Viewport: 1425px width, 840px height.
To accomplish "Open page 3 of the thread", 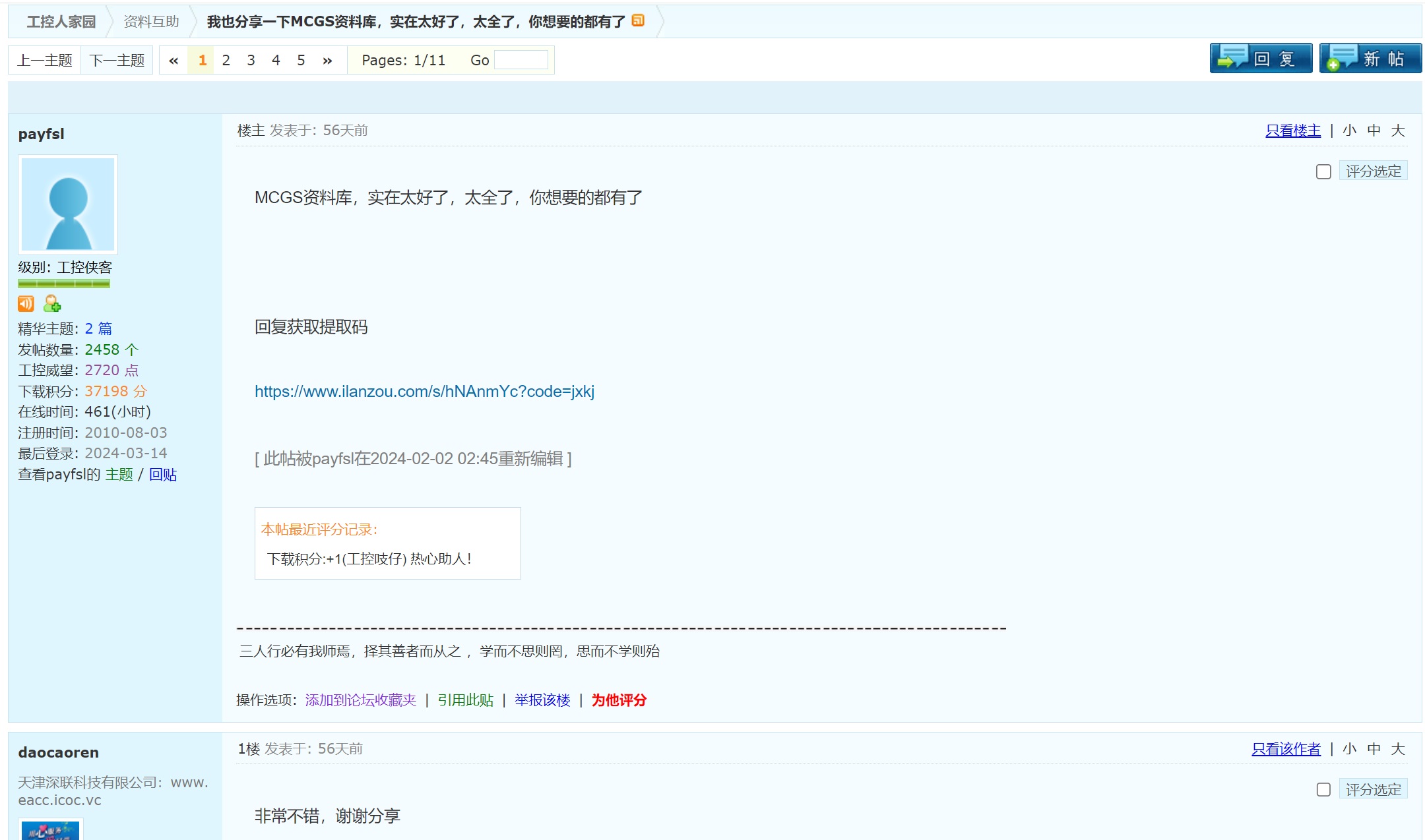I will click(x=251, y=61).
